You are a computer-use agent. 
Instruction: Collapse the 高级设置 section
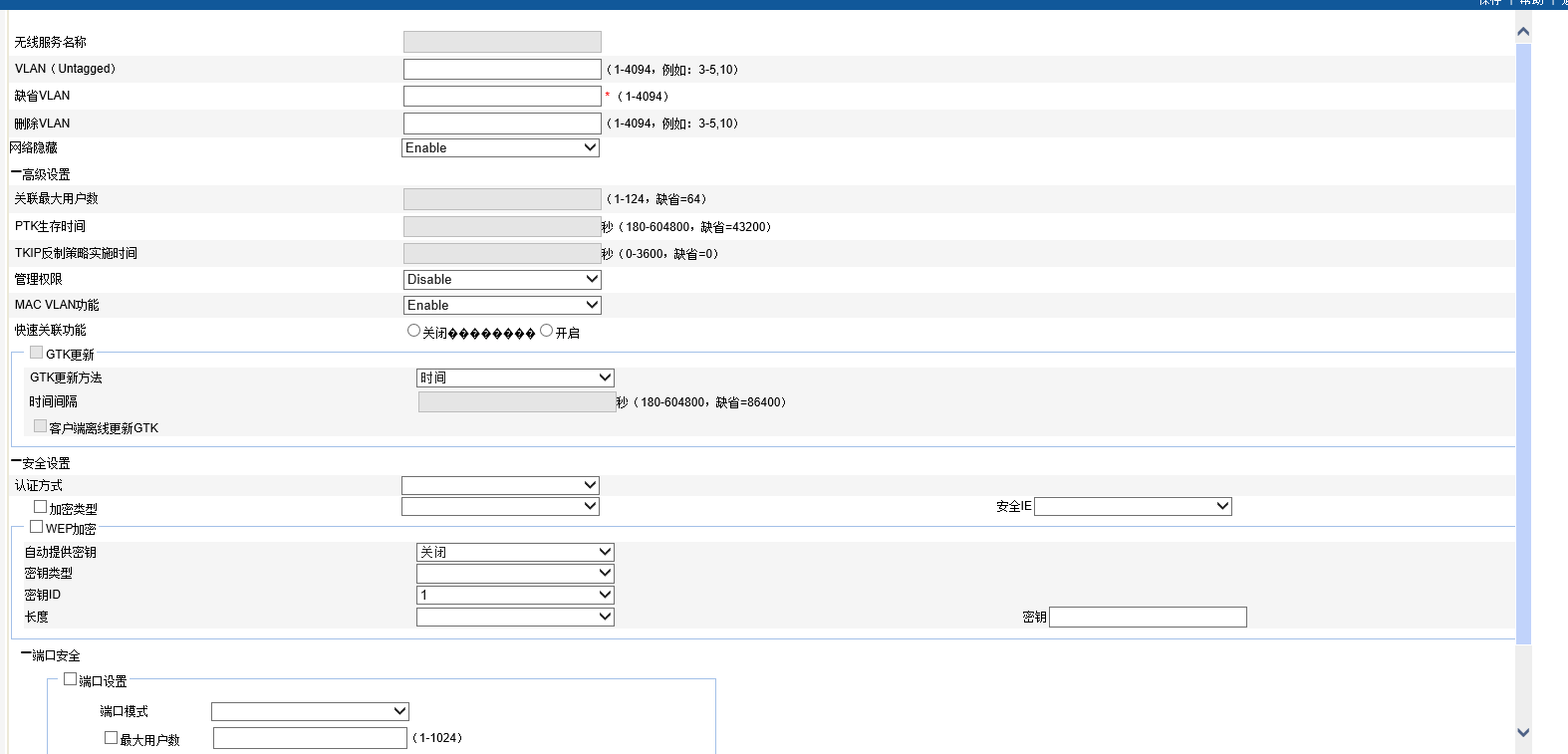16,173
